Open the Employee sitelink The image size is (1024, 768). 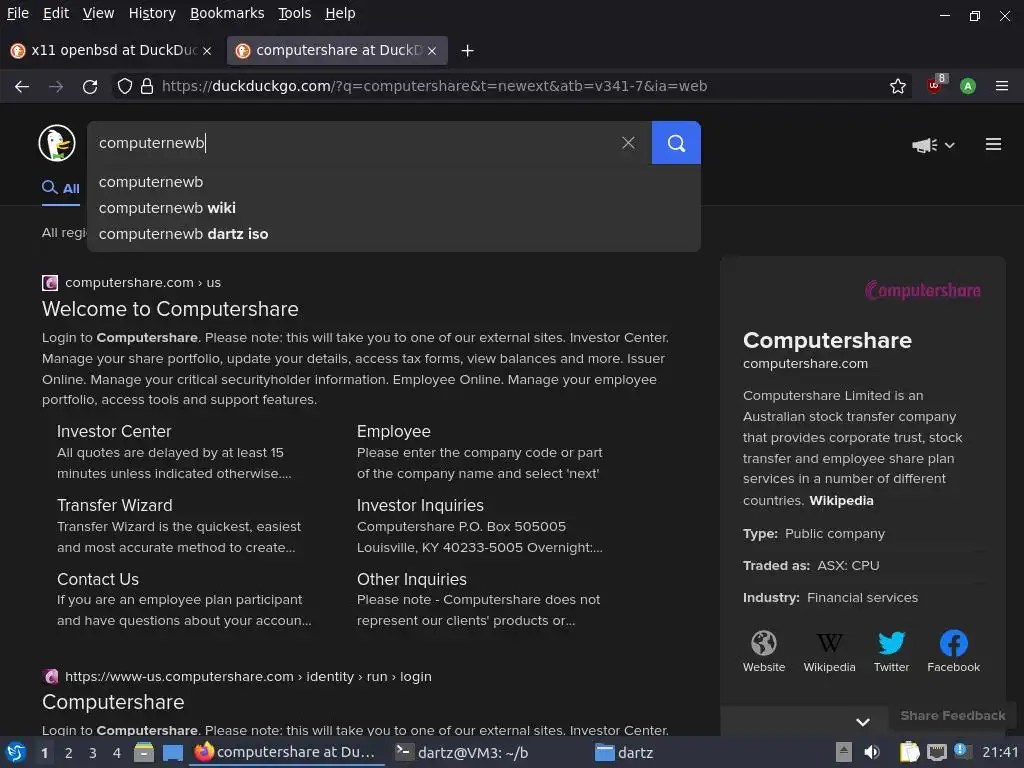pos(394,432)
